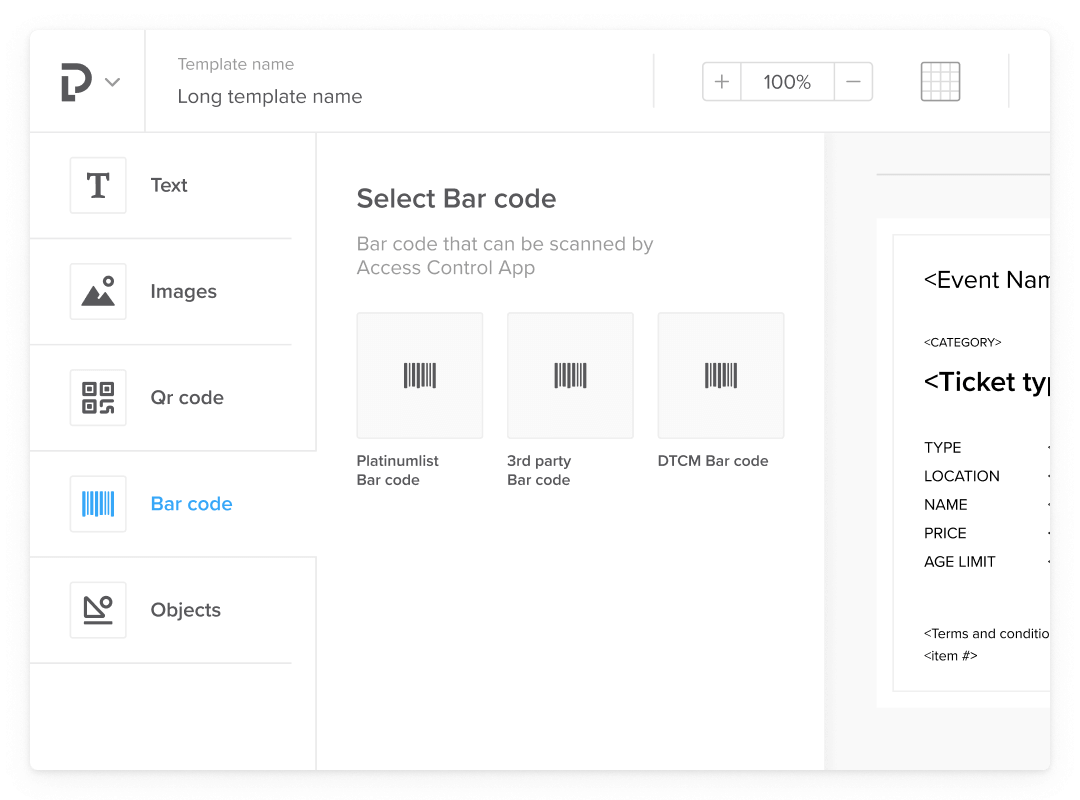The width and height of the screenshot is (1080, 800).
Task: Select the Images icon in sidebar
Action: 98,292
